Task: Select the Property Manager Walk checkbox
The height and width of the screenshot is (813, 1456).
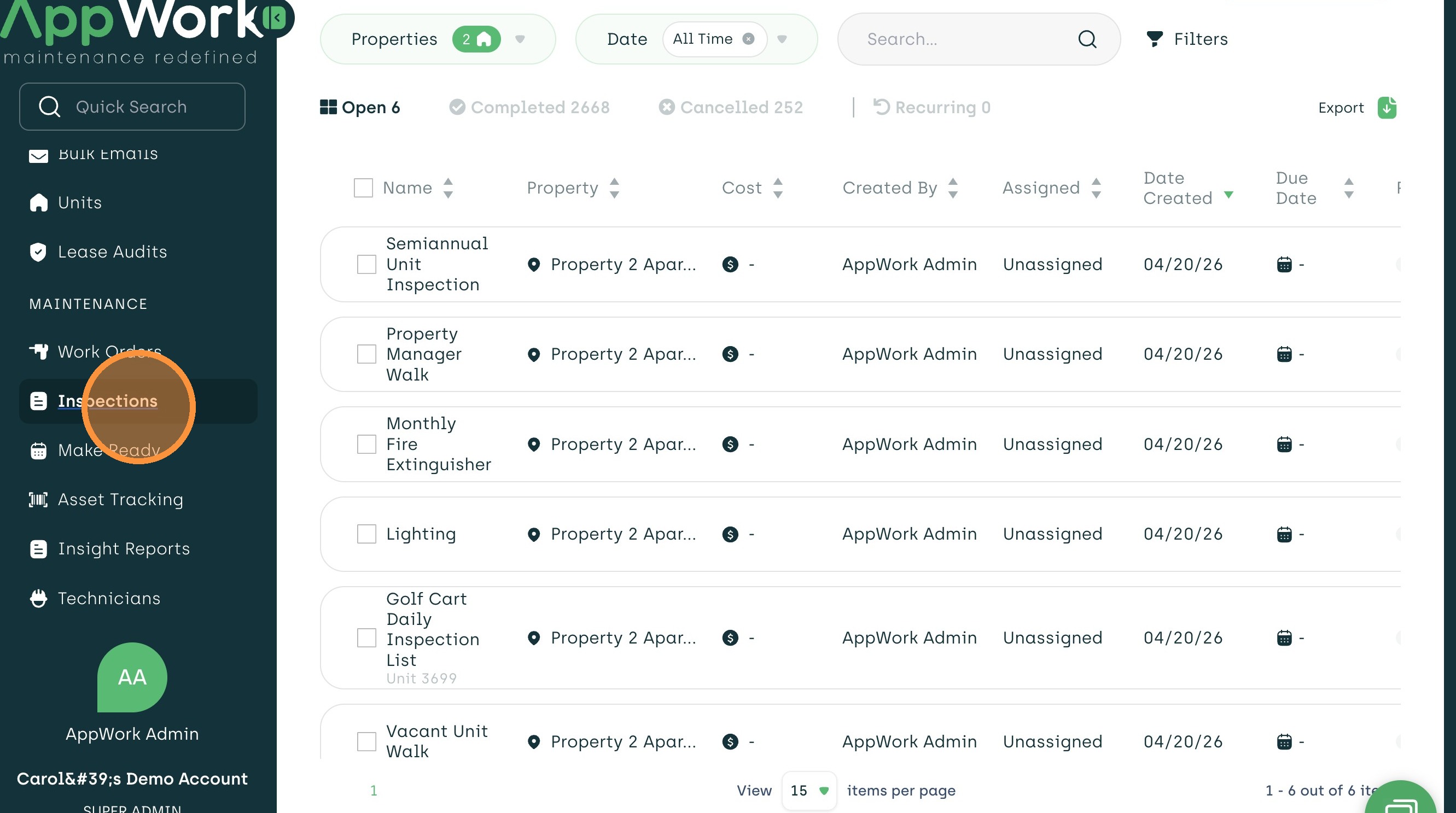Action: click(x=366, y=354)
